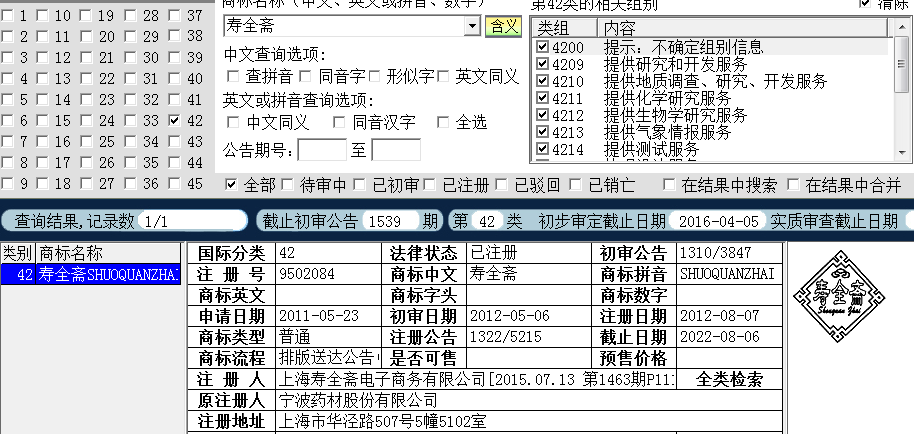This screenshot has height=434, width=914.
Task: Click 注册公告 value 1322/5215
Action: (505, 337)
